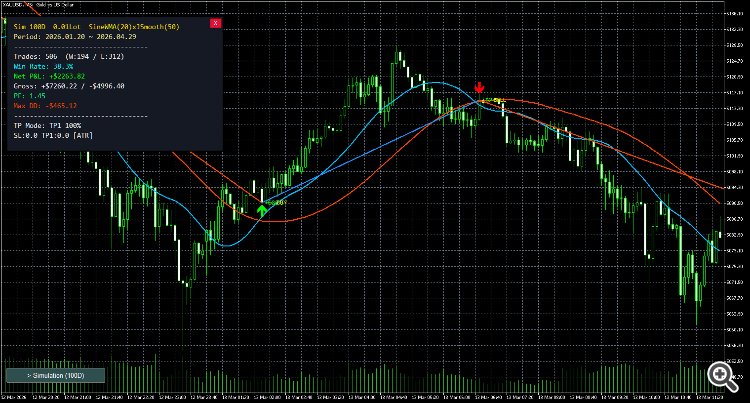The height and width of the screenshot is (403, 750).
Task: Click the 'Win Rate' line in stats panel
Action: point(44,66)
